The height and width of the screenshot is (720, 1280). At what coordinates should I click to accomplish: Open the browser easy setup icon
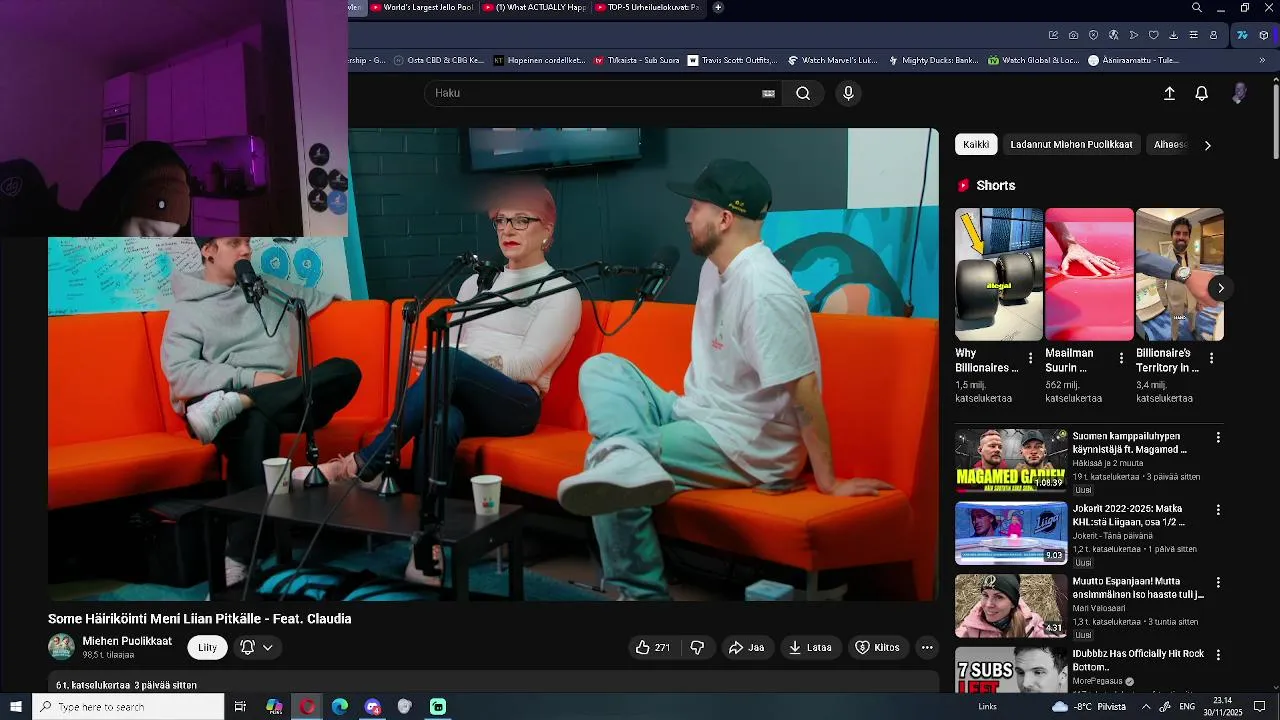pos(1193,35)
